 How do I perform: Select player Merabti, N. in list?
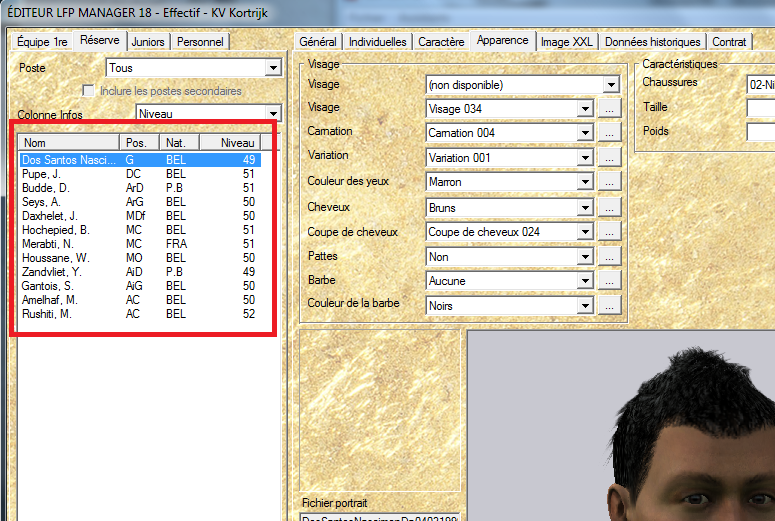pyautogui.click(x=140, y=244)
